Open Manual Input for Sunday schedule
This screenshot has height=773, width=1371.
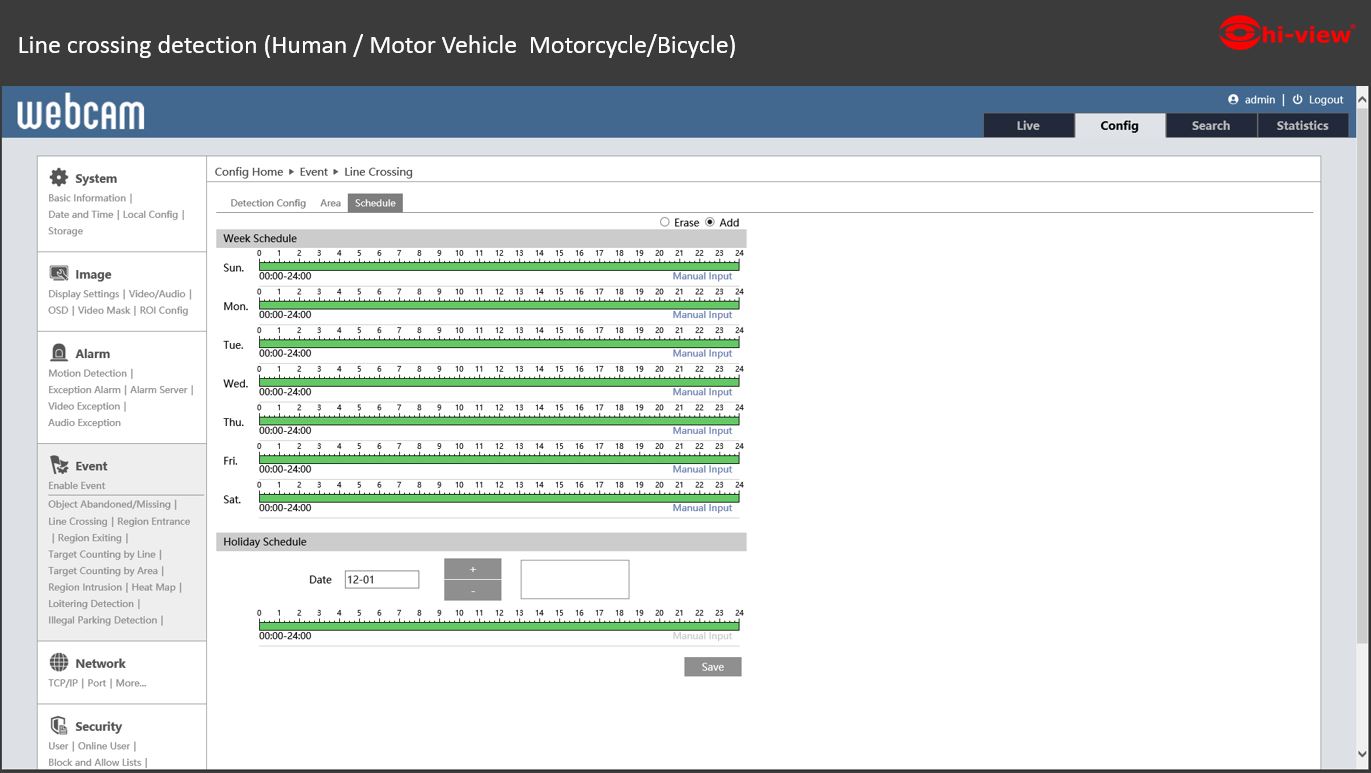coord(702,276)
